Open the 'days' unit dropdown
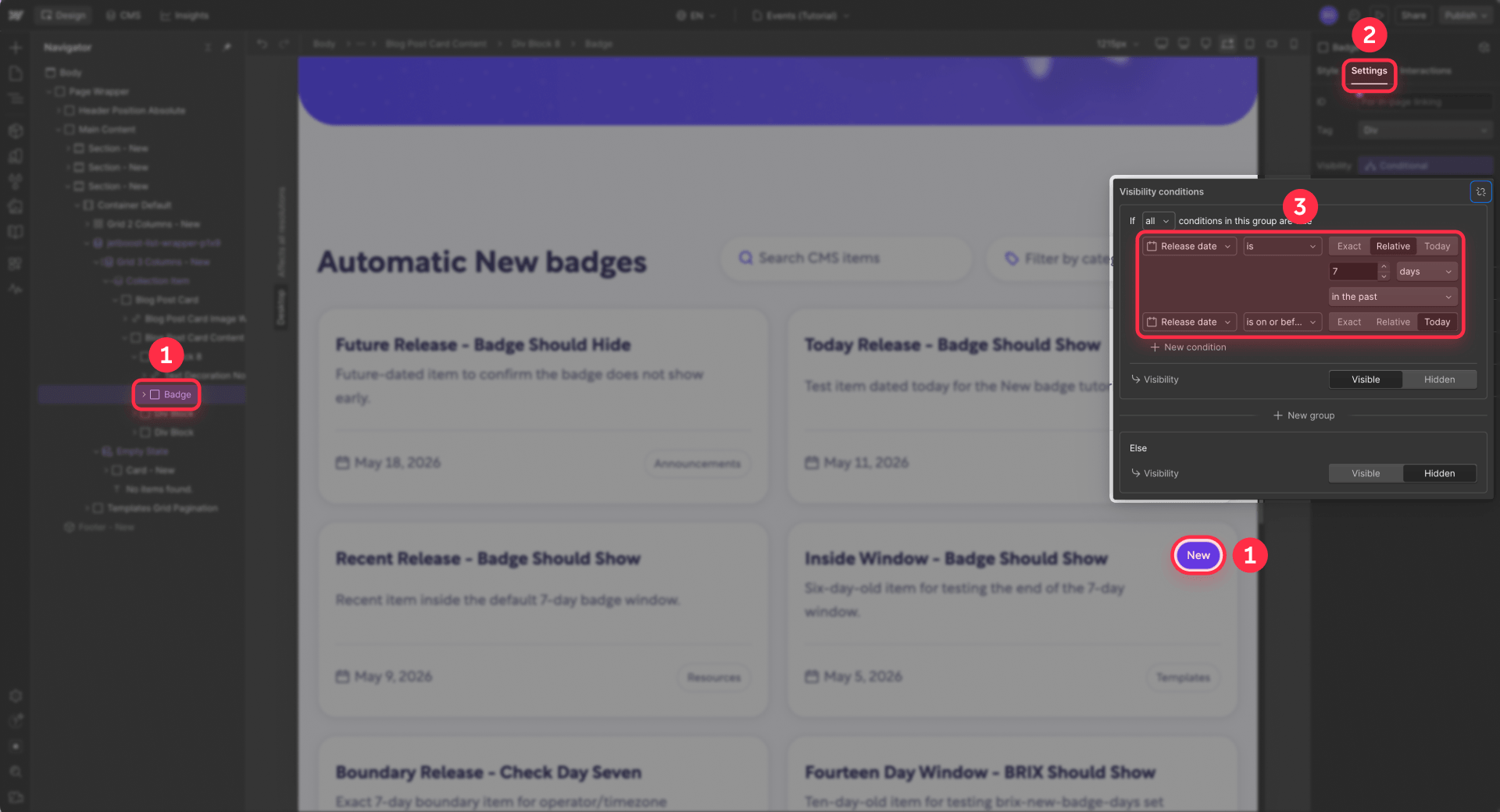 coord(1427,272)
